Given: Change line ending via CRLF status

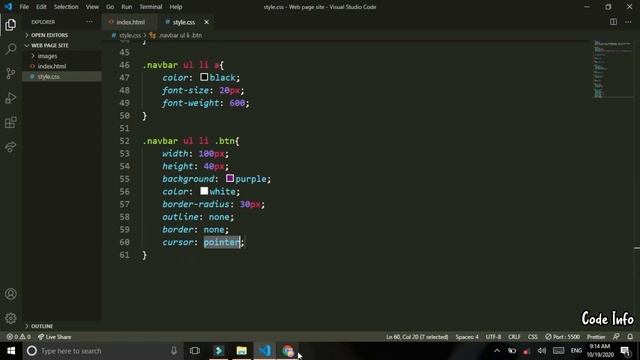Looking at the screenshot, I should (x=514, y=337).
